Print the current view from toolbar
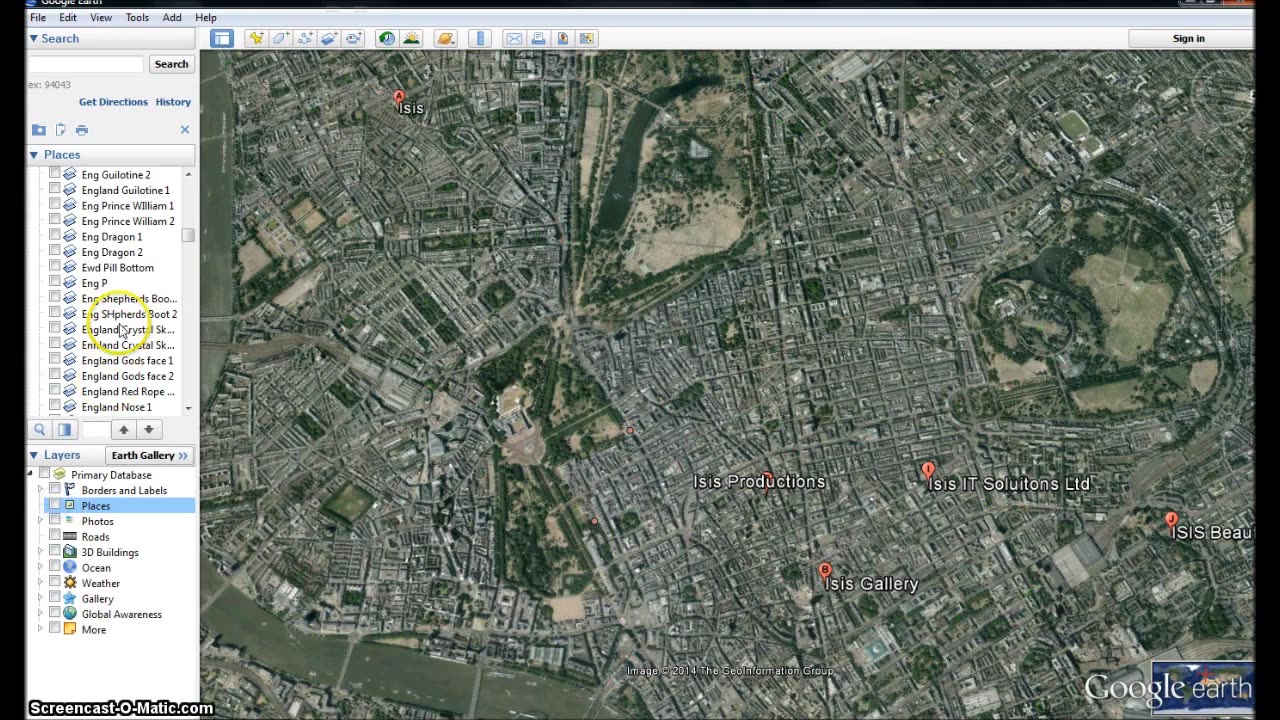This screenshot has height=720, width=1280. [538, 38]
